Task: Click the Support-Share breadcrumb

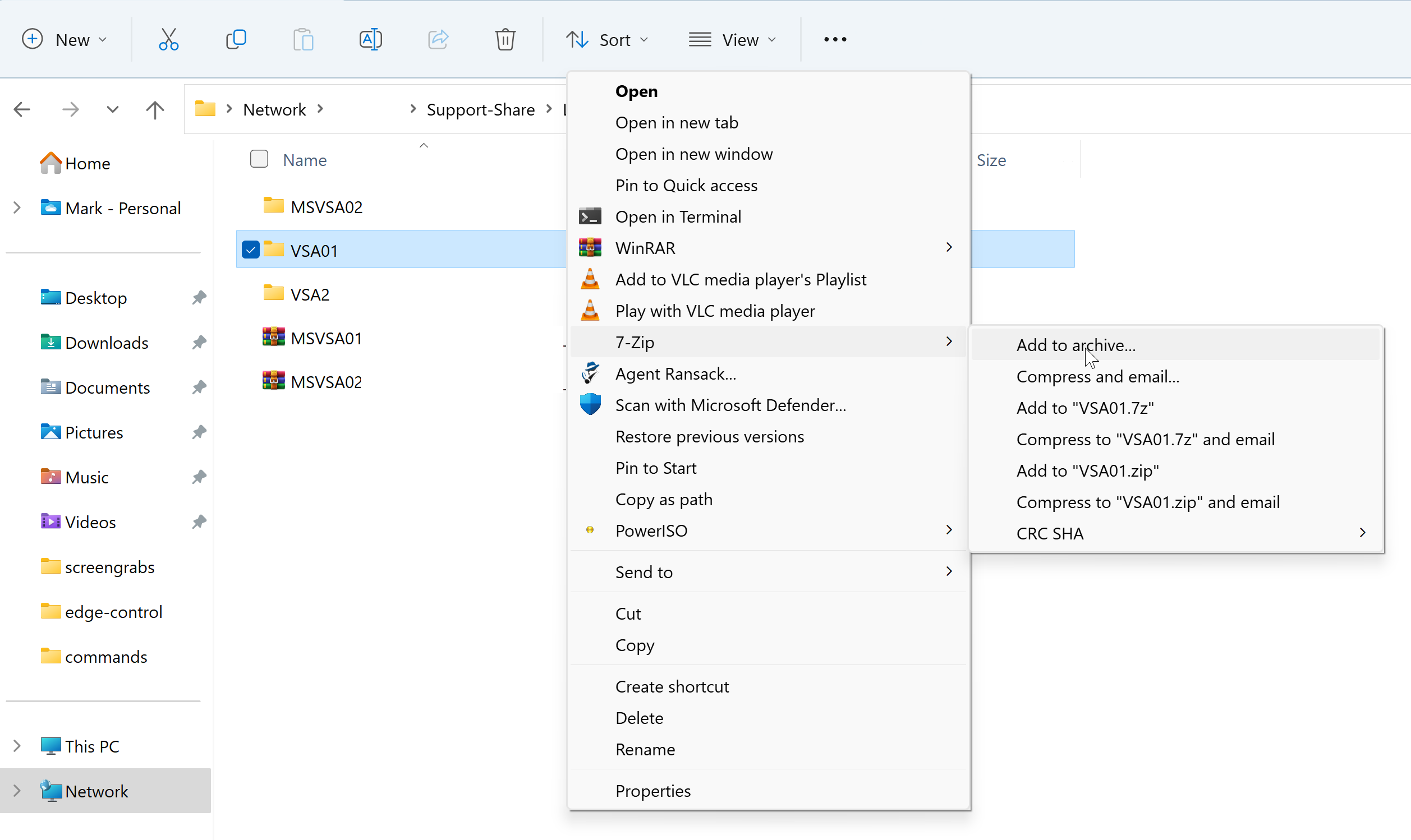Action: pos(481,109)
